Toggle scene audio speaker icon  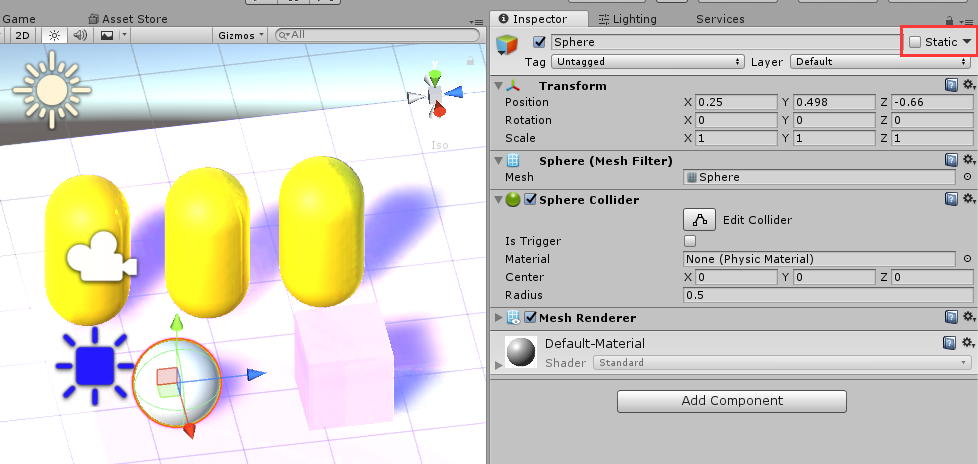pyautogui.click(x=79, y=36)
